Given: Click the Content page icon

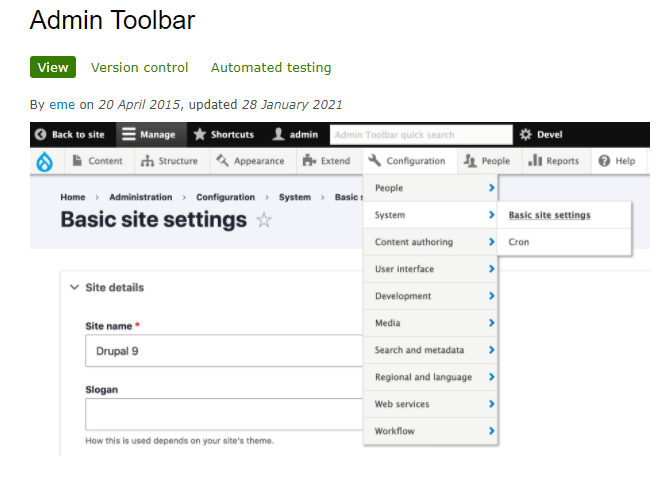Looking at the screenshot, I should [77, 160].
